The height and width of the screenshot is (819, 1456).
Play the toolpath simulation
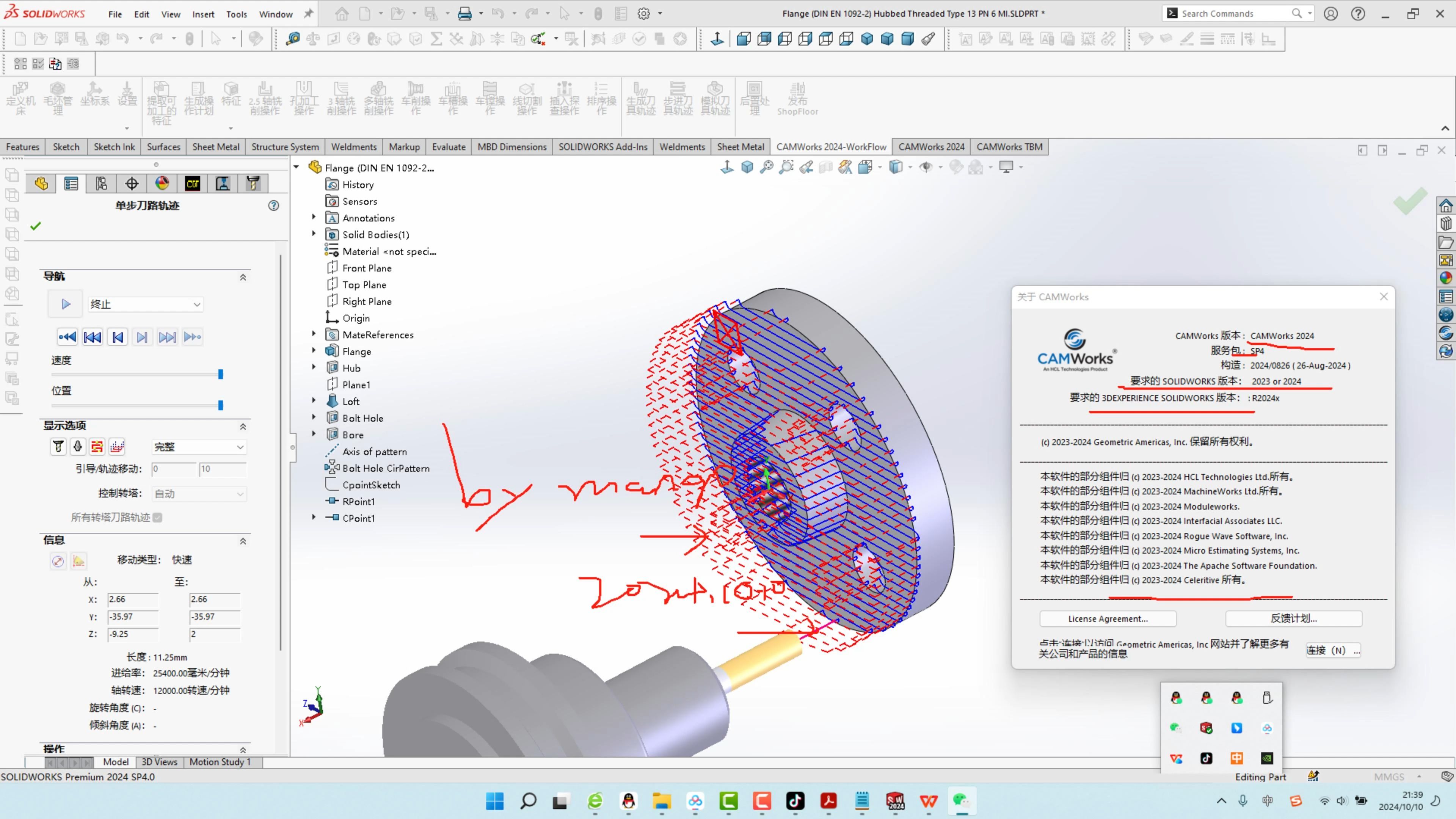tap(66, 304)
